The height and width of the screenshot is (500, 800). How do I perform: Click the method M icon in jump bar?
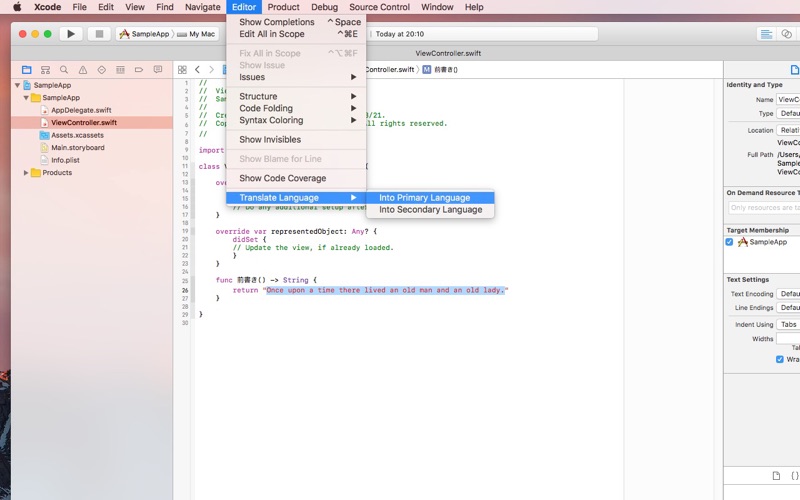point(427,69)
